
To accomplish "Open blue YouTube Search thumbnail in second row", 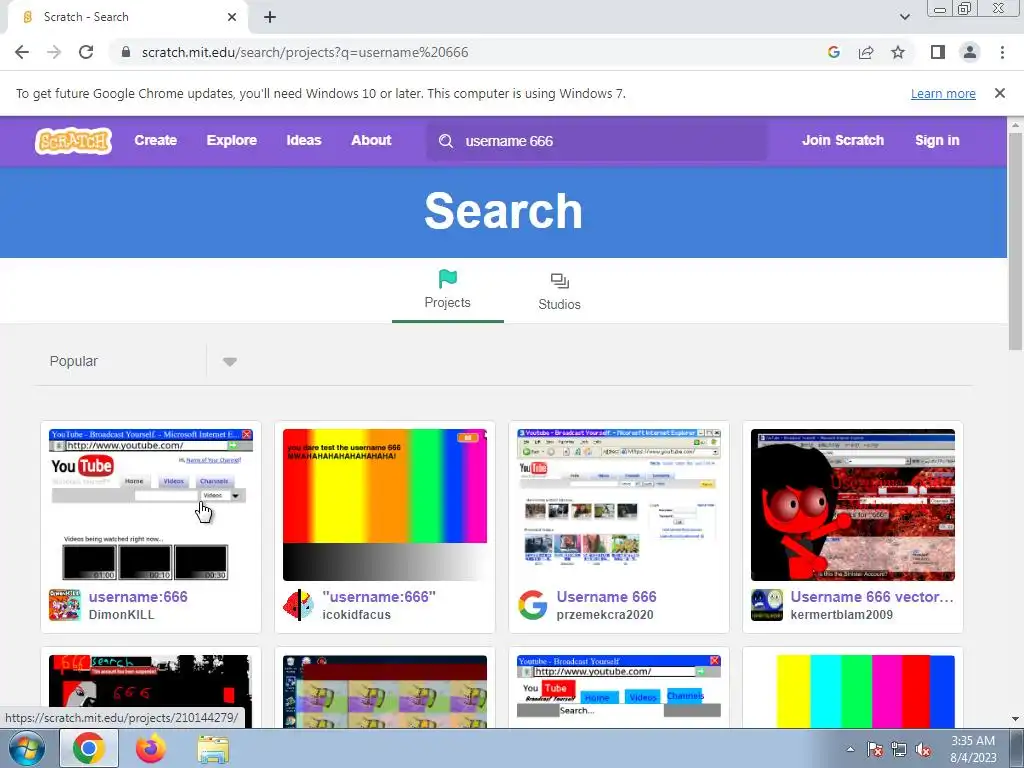I will 619,692.
